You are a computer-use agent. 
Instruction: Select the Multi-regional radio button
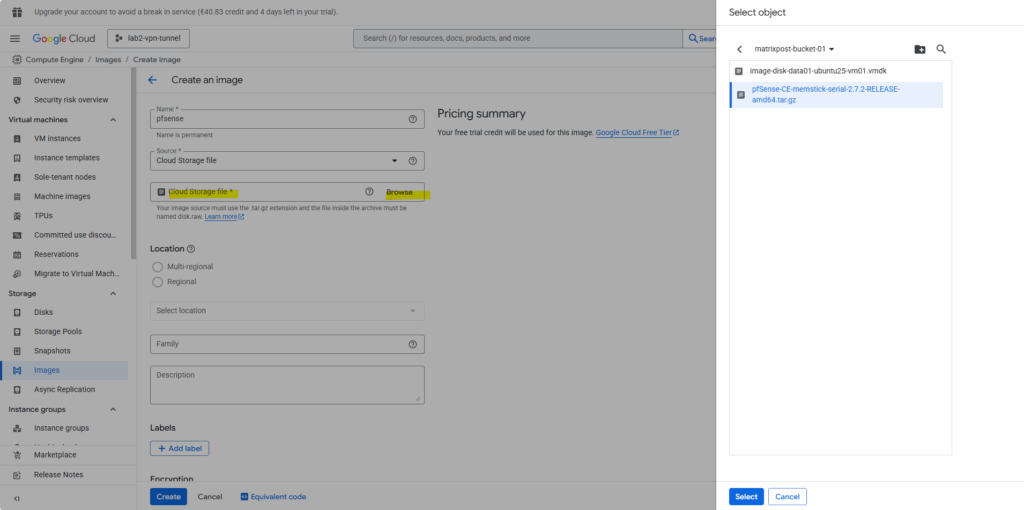tap(157, 267)
